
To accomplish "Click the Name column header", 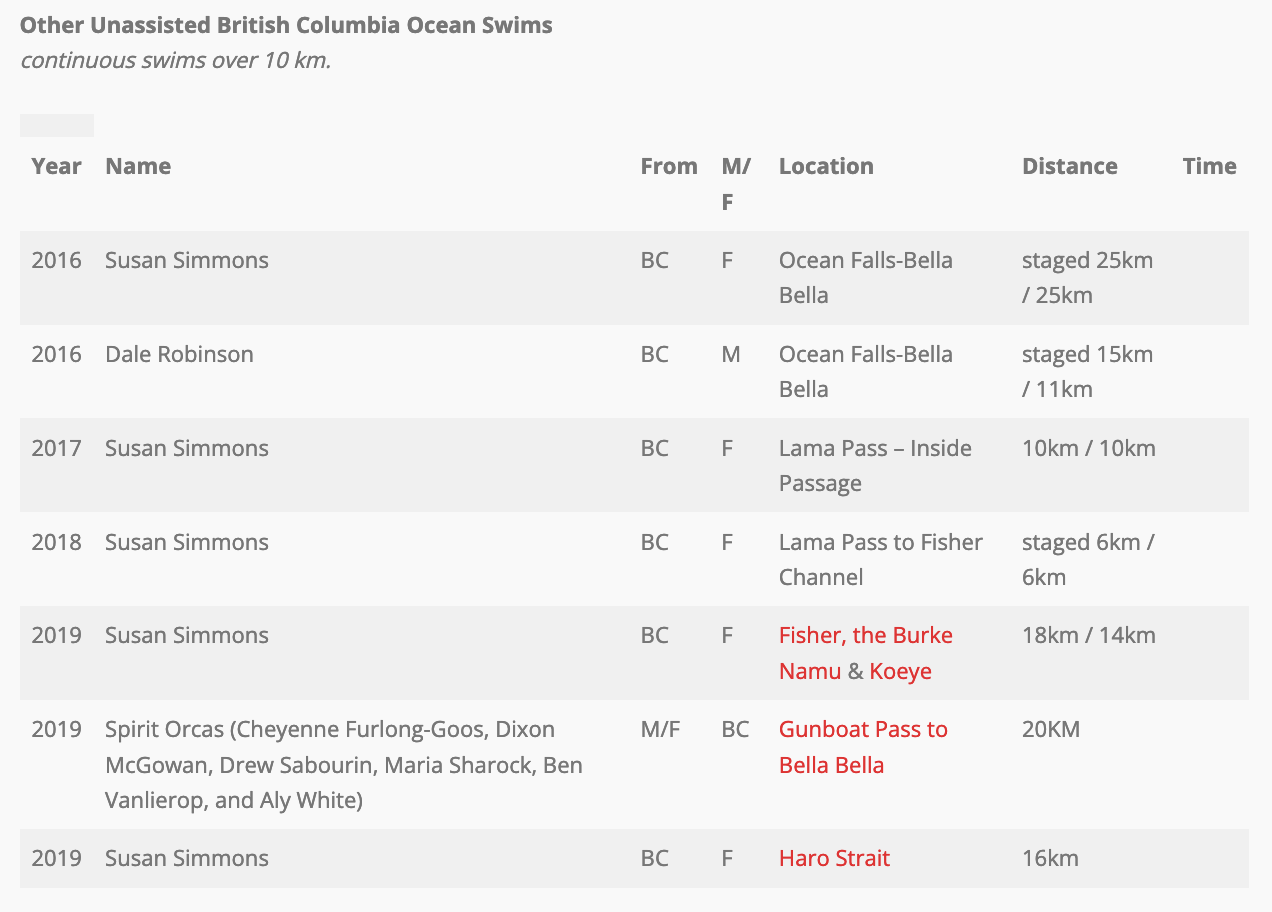I will point(138,166).
